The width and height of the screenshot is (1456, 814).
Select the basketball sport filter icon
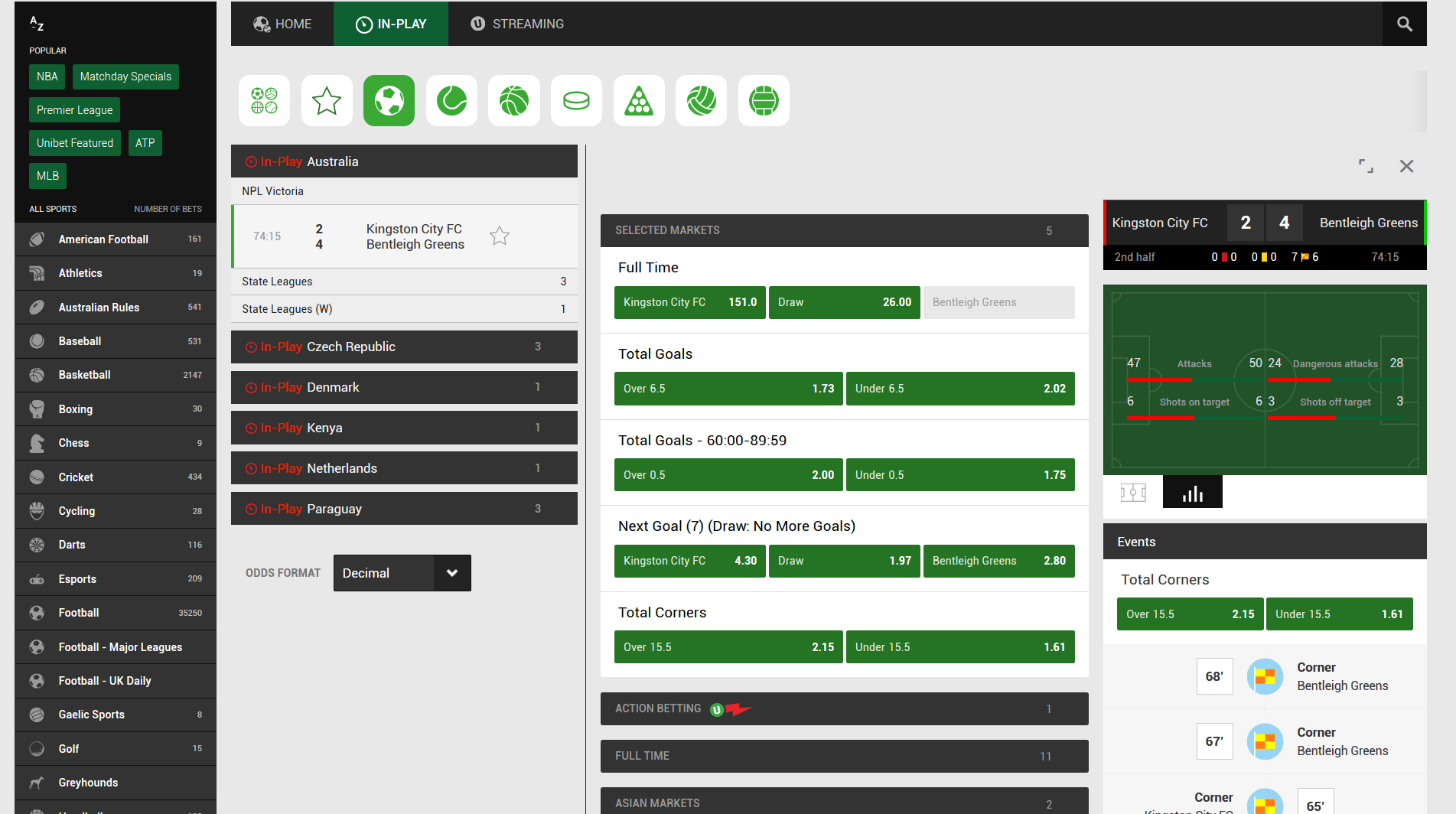[x=514, y=100]
